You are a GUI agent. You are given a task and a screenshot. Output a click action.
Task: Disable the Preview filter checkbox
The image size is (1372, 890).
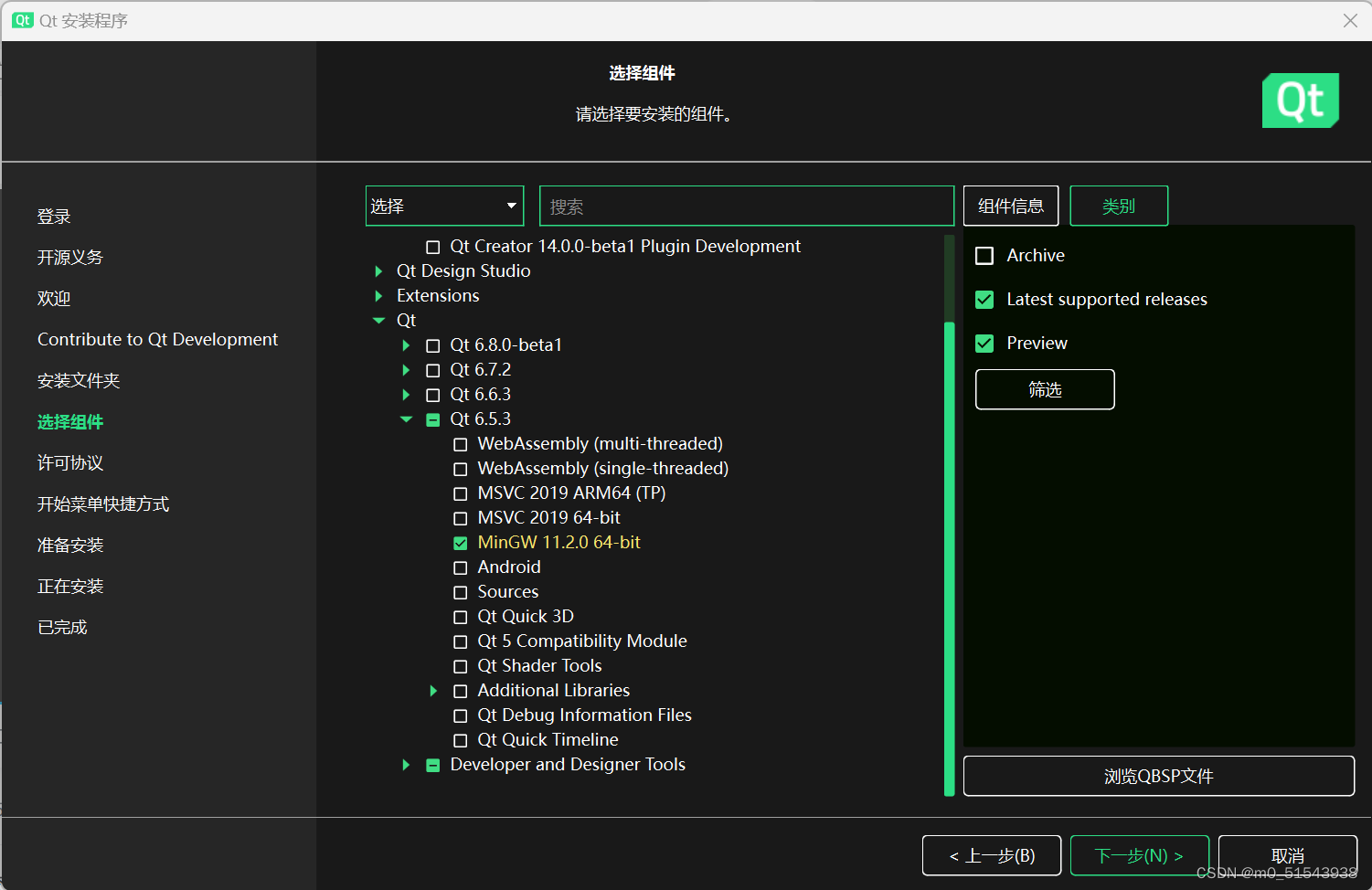click(984, 344)
